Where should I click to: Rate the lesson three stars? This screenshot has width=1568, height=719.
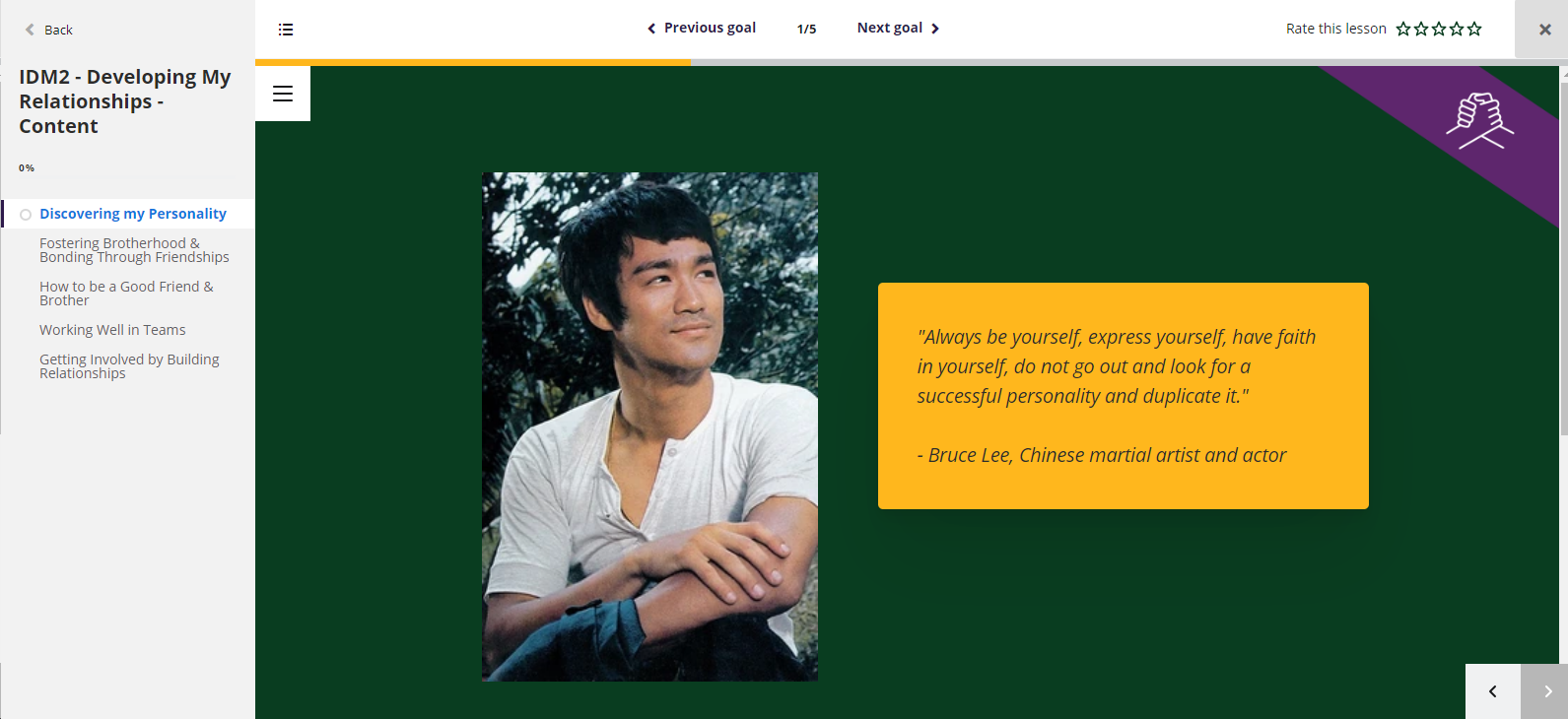click(x=1439, y=29)
